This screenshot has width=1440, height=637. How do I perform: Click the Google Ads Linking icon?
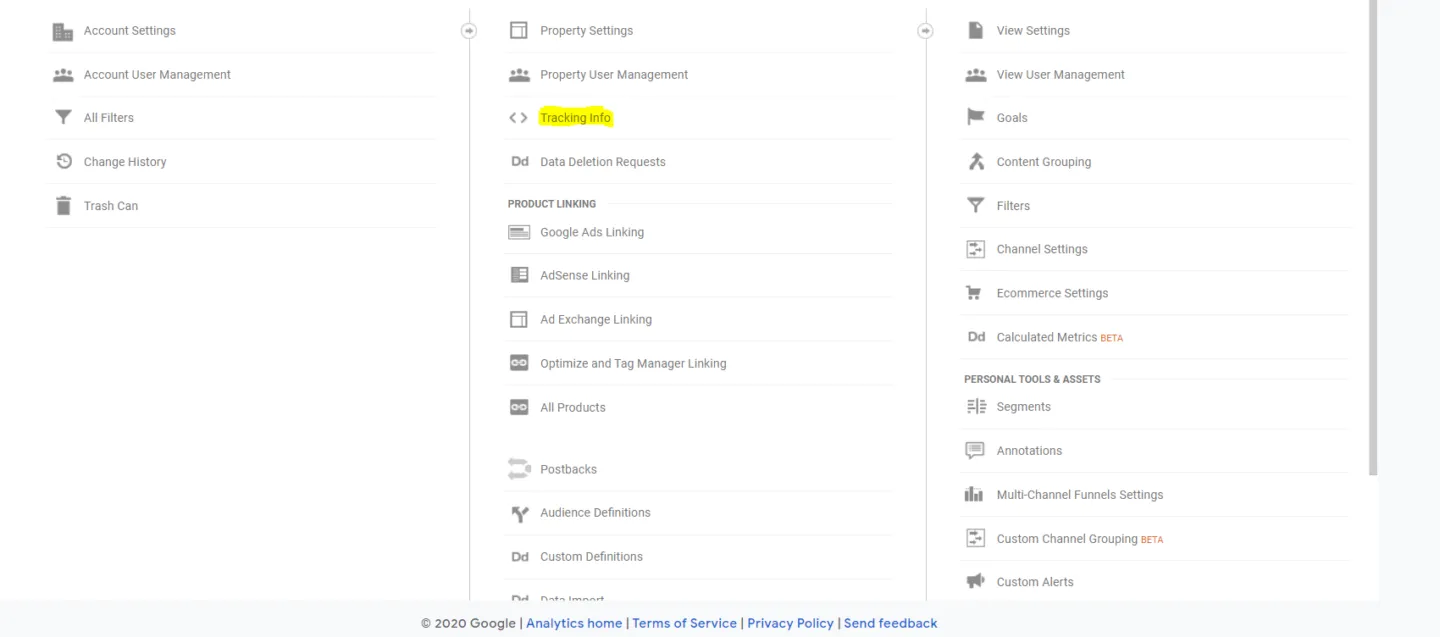click(519, 231)
